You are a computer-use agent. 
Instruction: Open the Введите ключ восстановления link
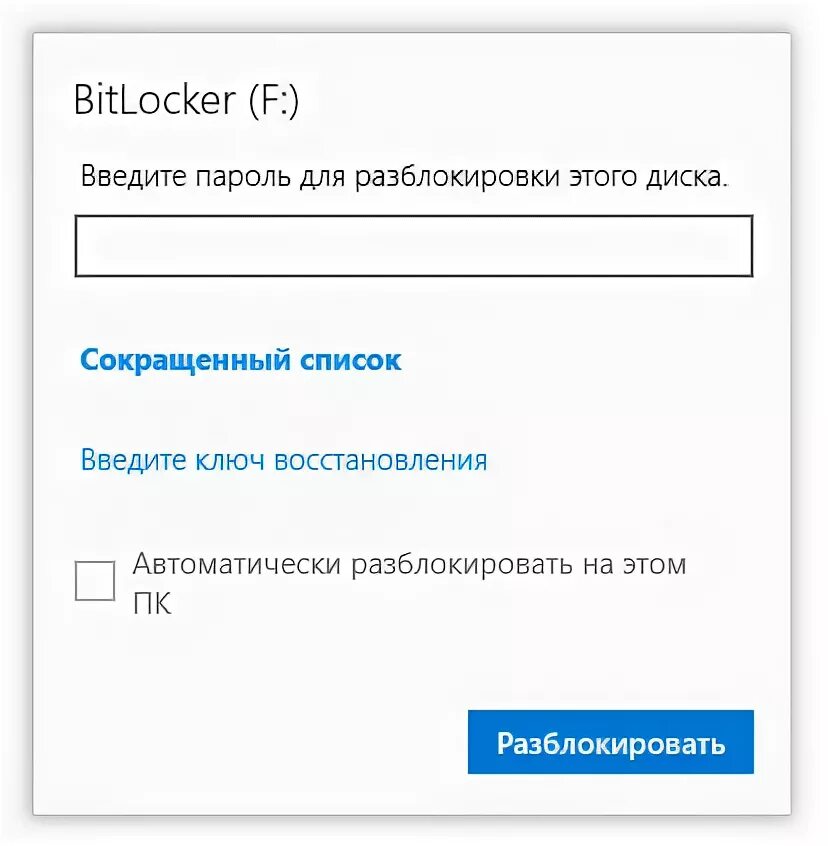283,460
